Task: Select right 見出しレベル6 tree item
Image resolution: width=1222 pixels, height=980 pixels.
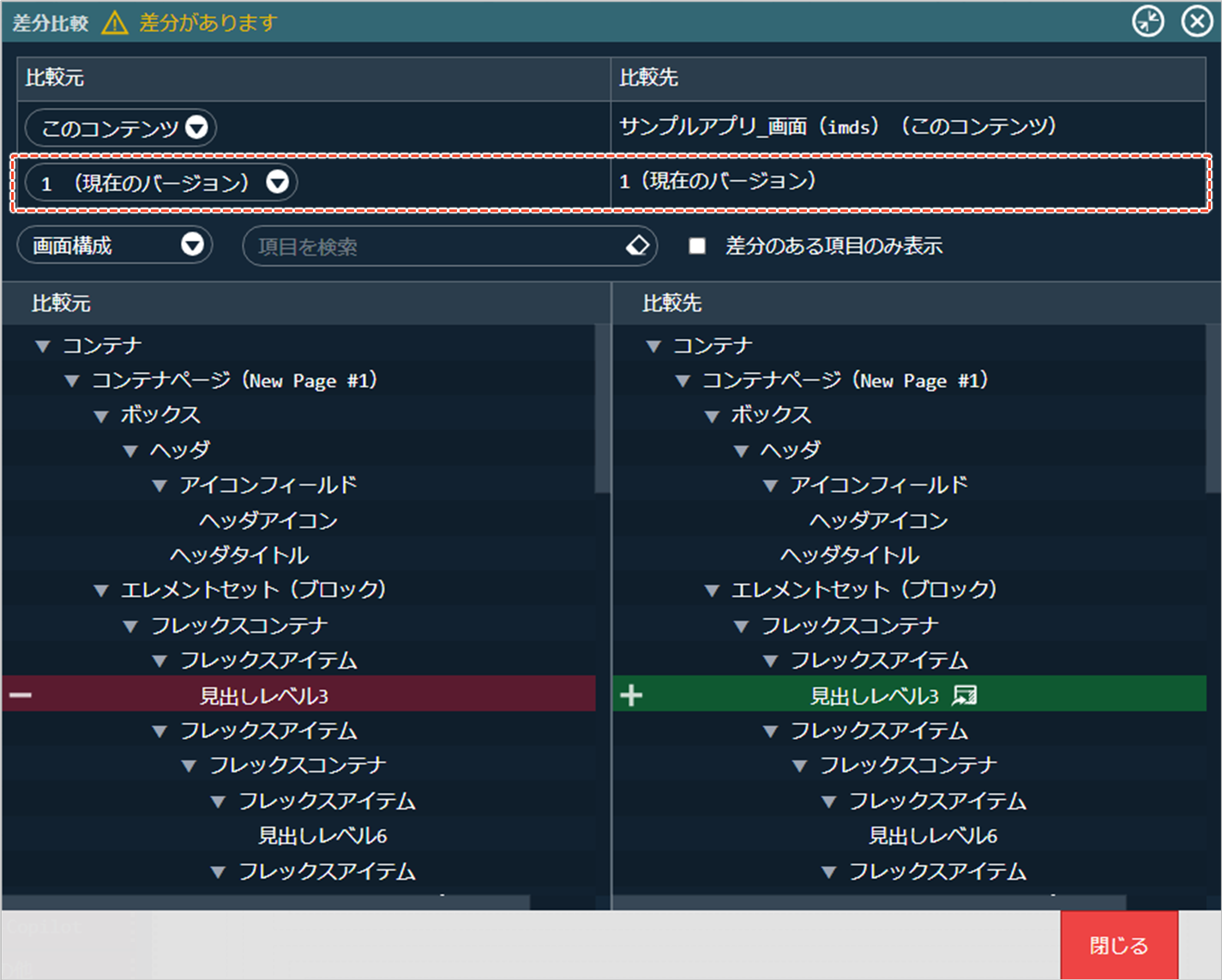Action: coord(932,836)
